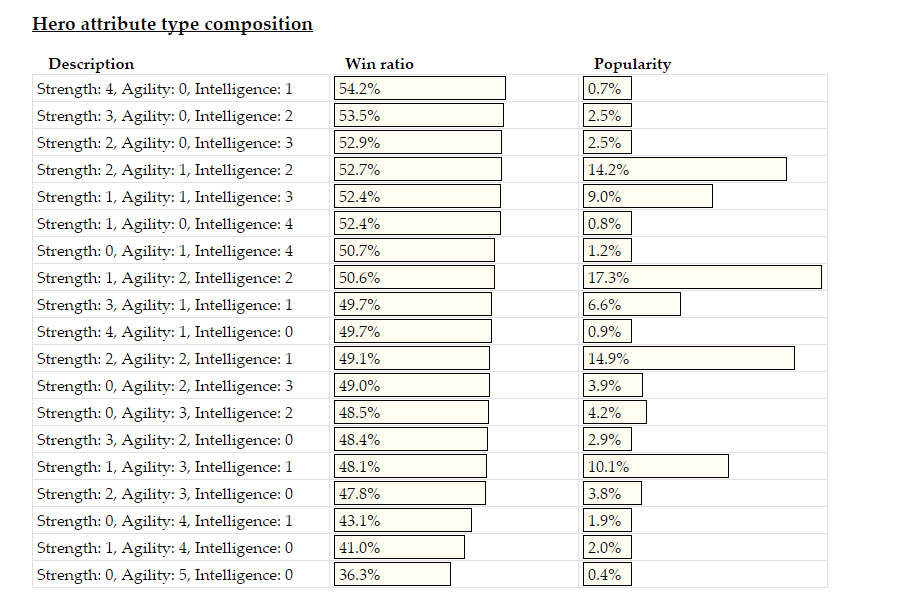Click the 41.0% win ratio bar

[x=399, y=548]
